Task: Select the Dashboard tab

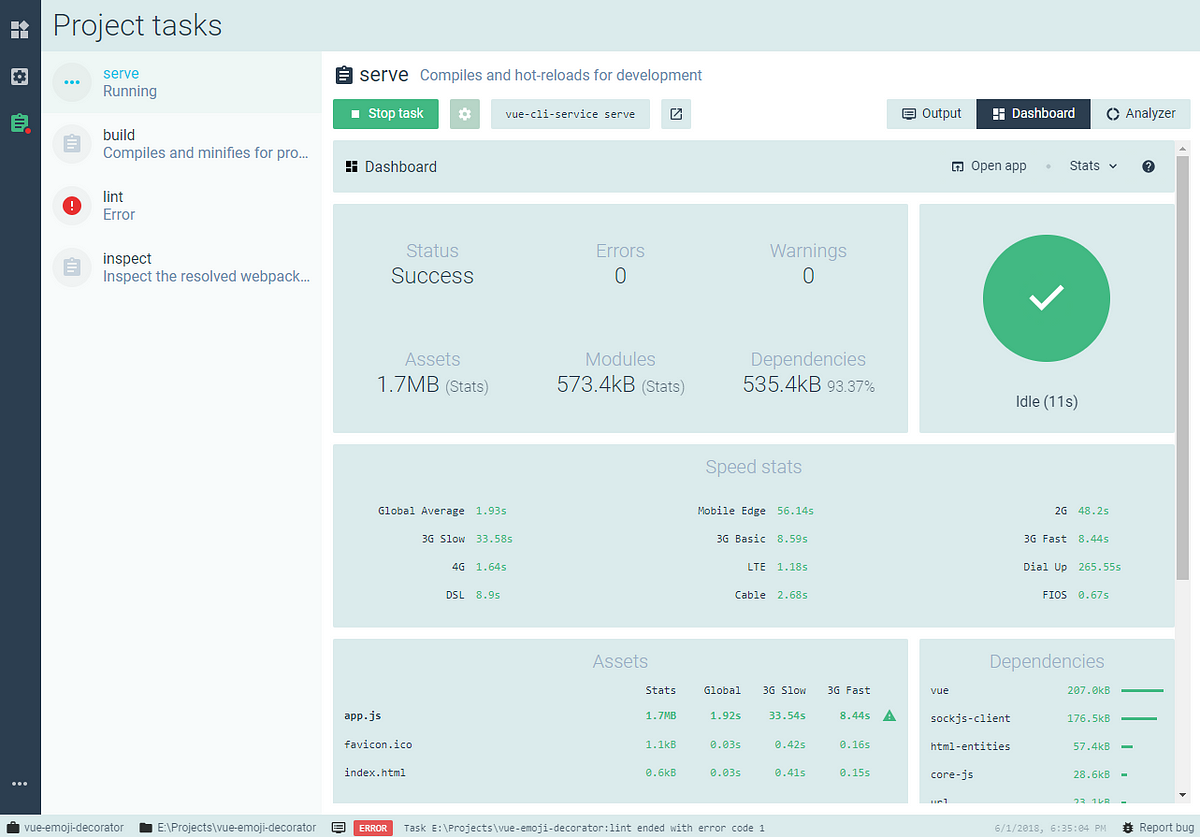Action: click(1033, 114)
